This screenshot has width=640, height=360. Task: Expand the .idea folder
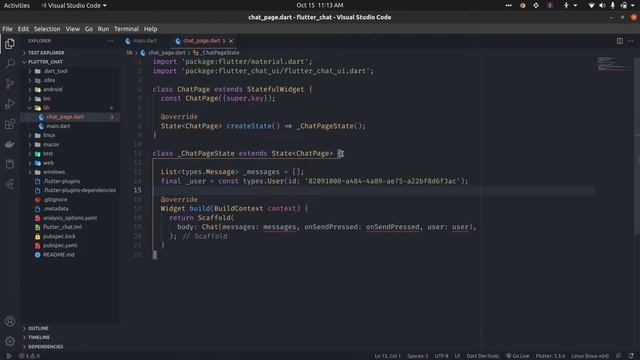(49, 80)
